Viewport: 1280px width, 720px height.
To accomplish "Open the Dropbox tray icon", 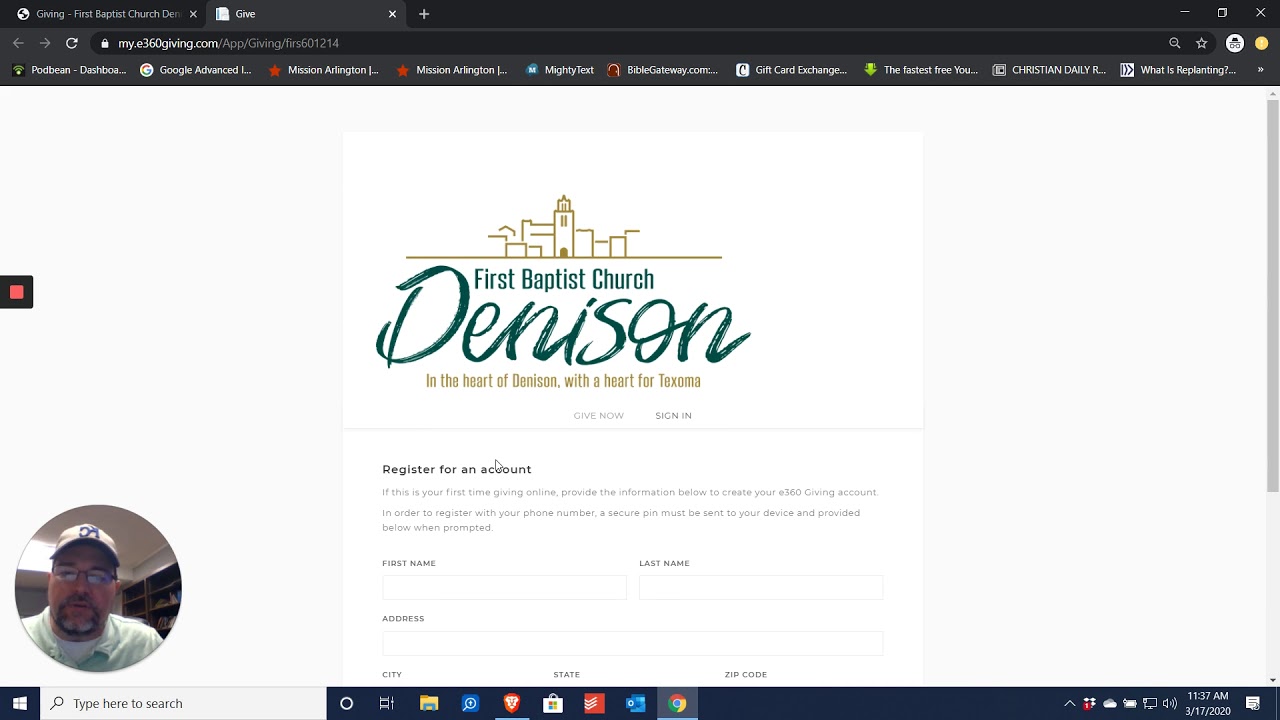I will [x=1089, y=703].
